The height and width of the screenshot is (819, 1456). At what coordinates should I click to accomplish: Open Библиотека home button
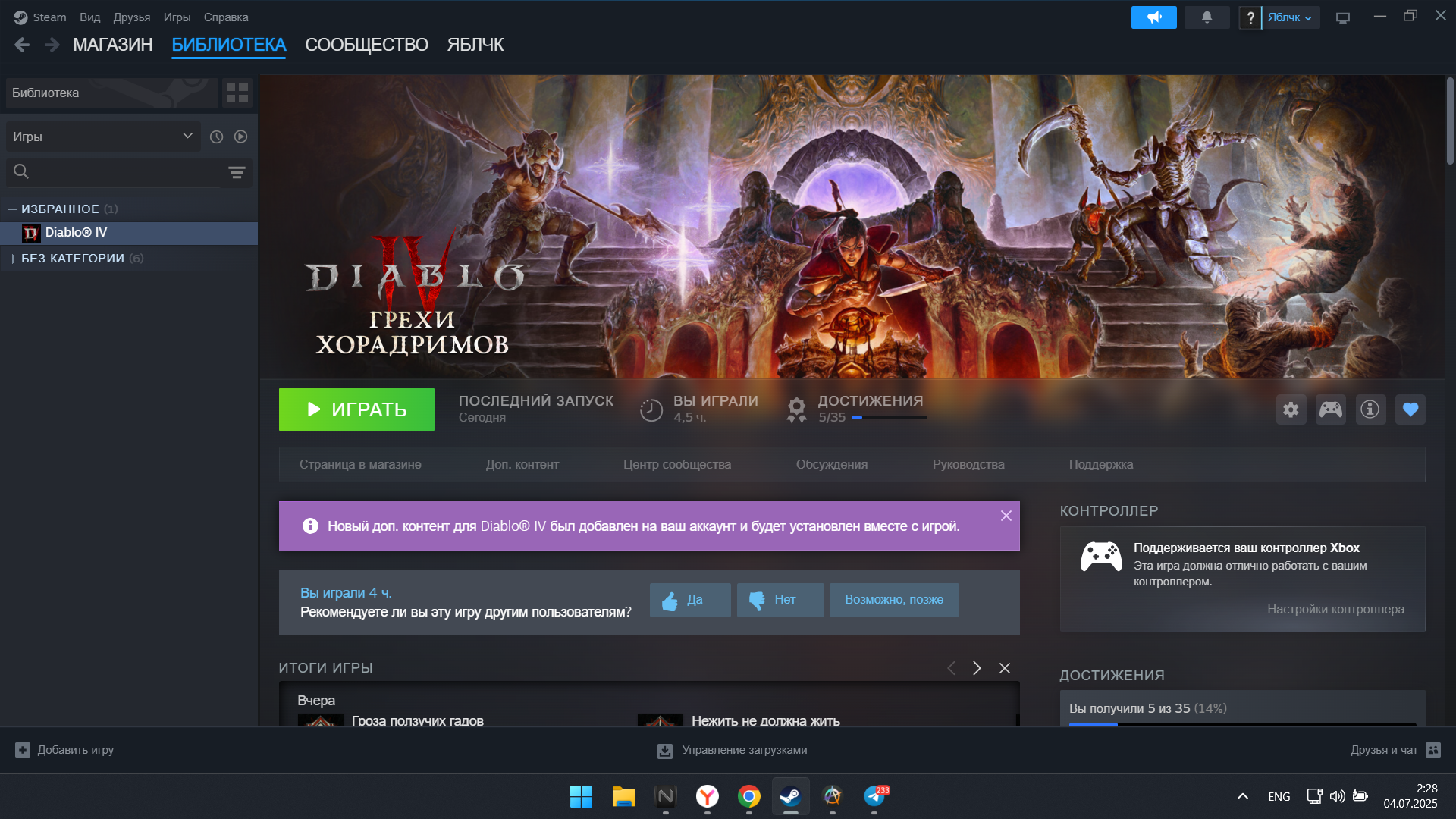tap(111, 93)
